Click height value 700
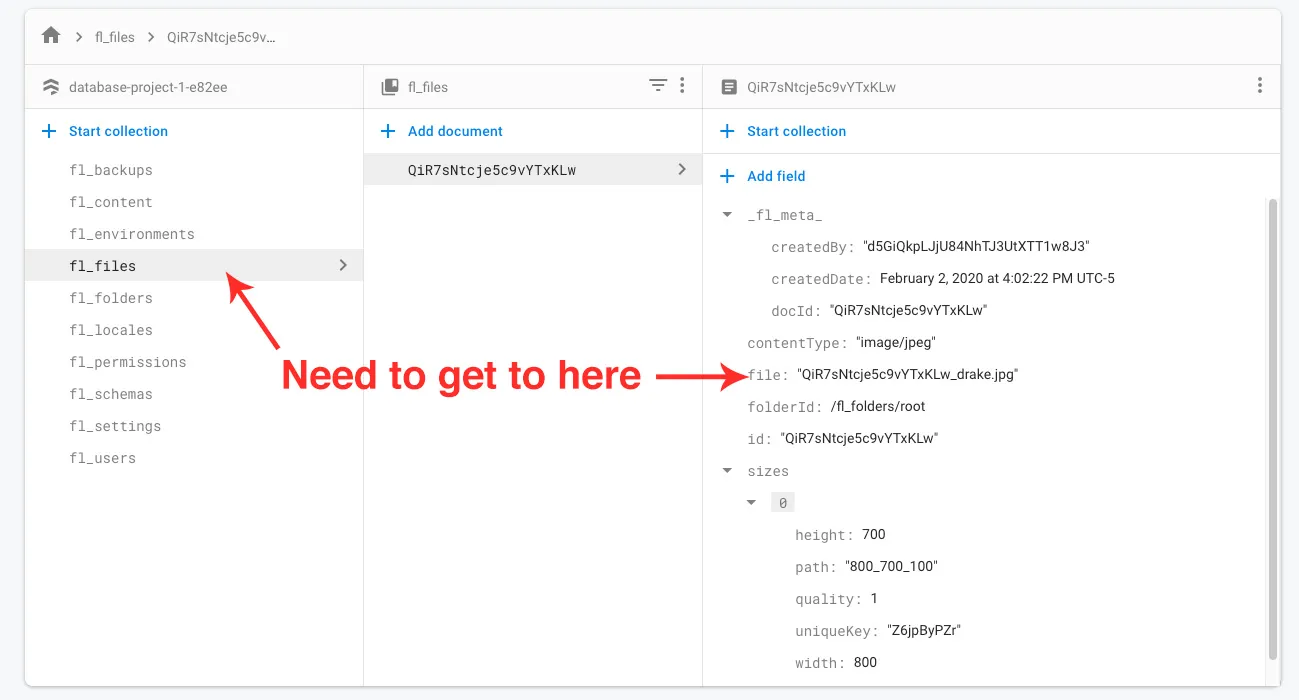Viewport: 1299px width, 700px height. pos(874,535)
